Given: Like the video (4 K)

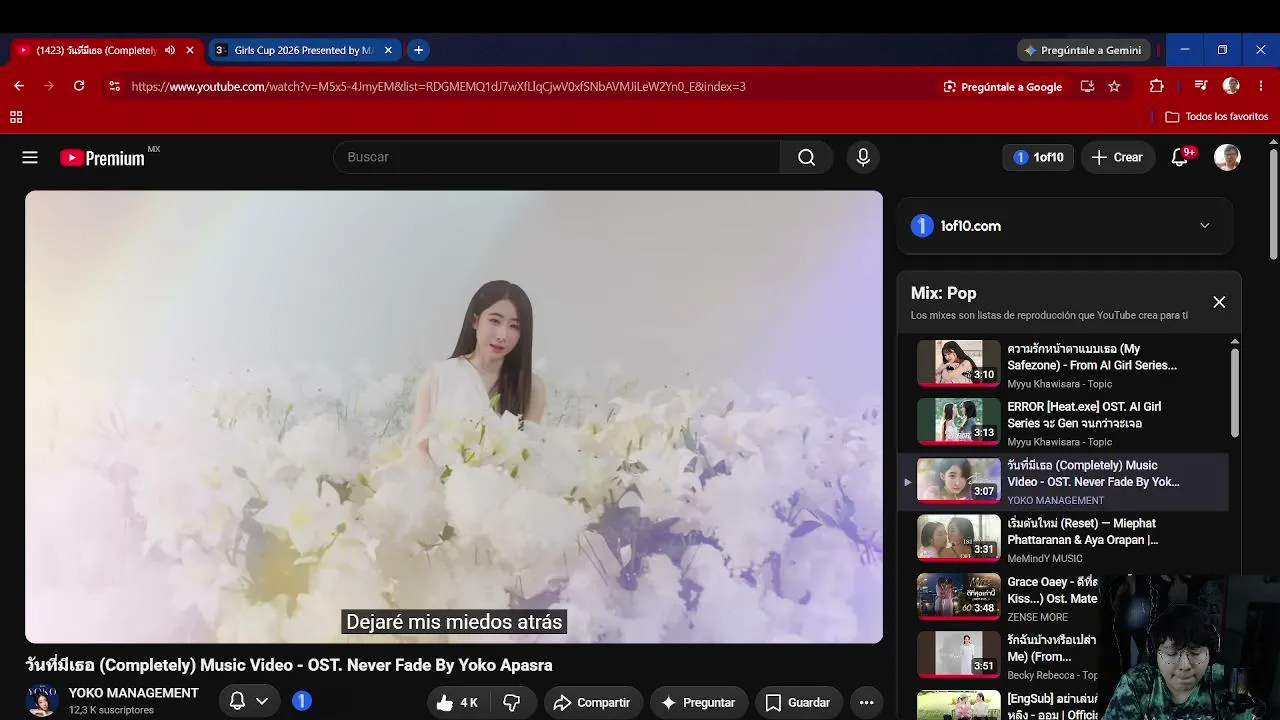Looking at the screenshot, I should pyautogui.click(x=458, y=703).
